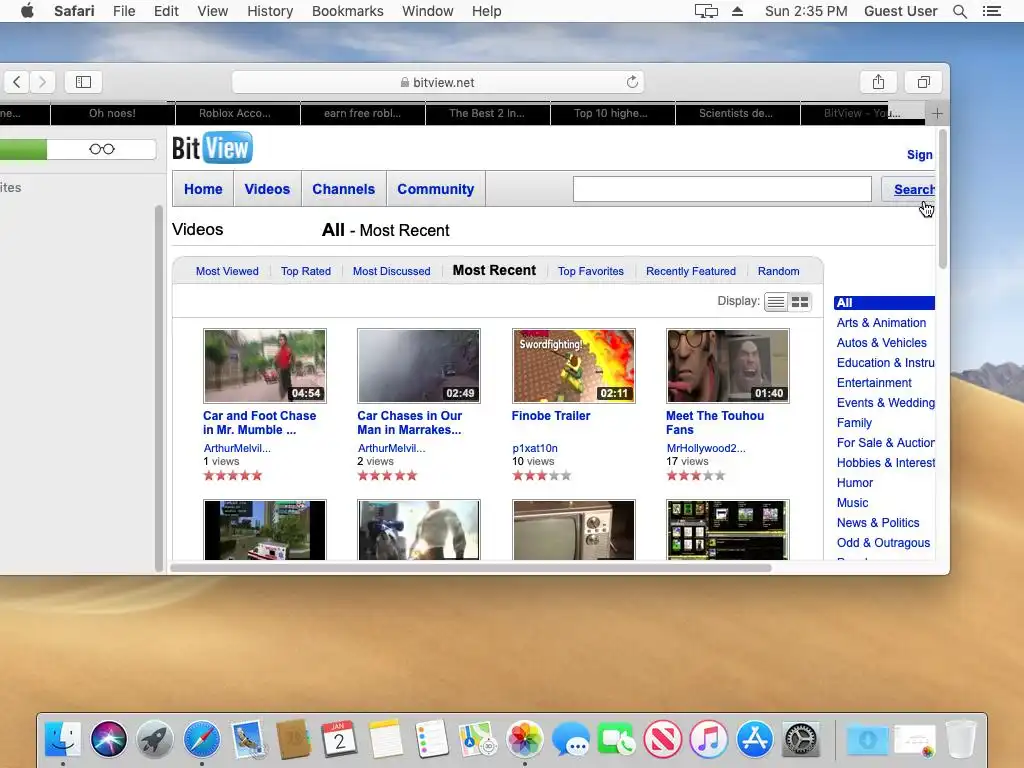
Task: Switch display to grid view icon
Action: [x=800, y=302]
